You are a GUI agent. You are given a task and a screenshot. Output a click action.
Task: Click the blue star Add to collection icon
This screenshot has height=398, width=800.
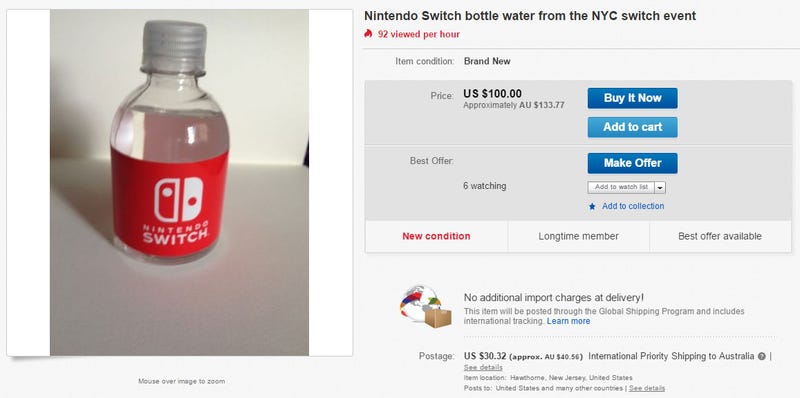tap(592, 207)
